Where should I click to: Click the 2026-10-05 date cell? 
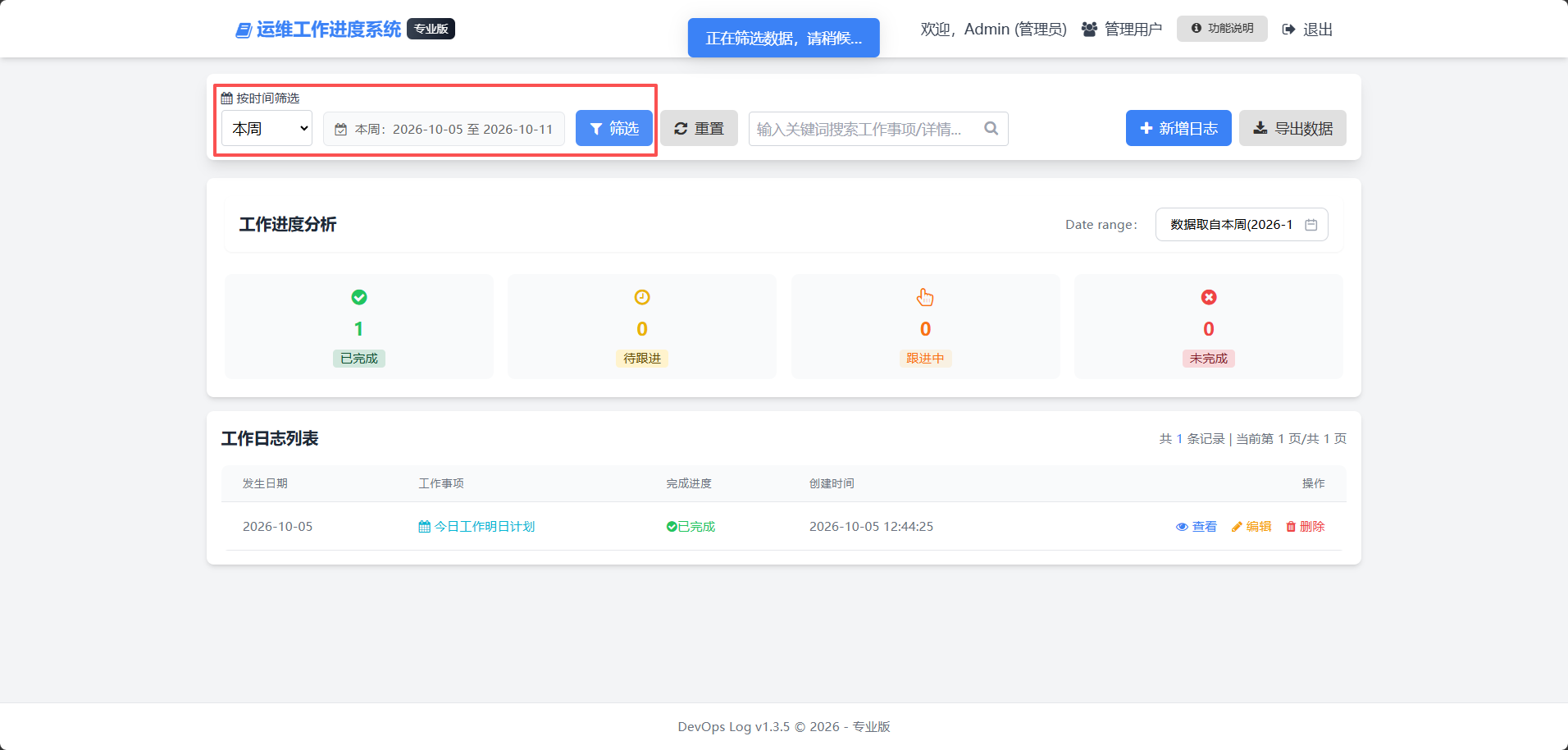[x=277, y=527]
